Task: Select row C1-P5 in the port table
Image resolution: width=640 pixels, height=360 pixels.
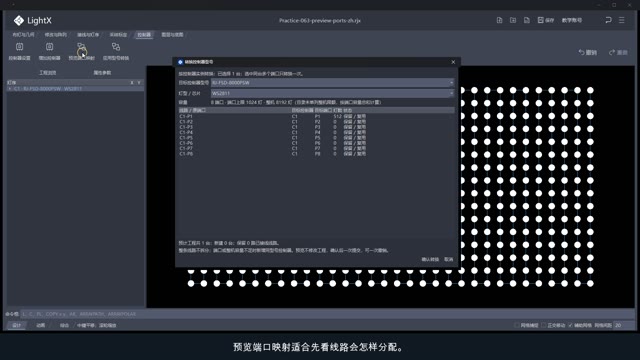Action: (316, 138)
